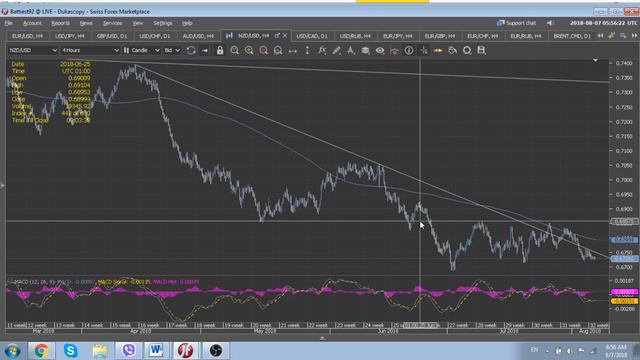Image resolution: width=640 pixels, height=360 pixels.
Task: Click the vertical double-arrow scale icon
Action: click(307, 50)
